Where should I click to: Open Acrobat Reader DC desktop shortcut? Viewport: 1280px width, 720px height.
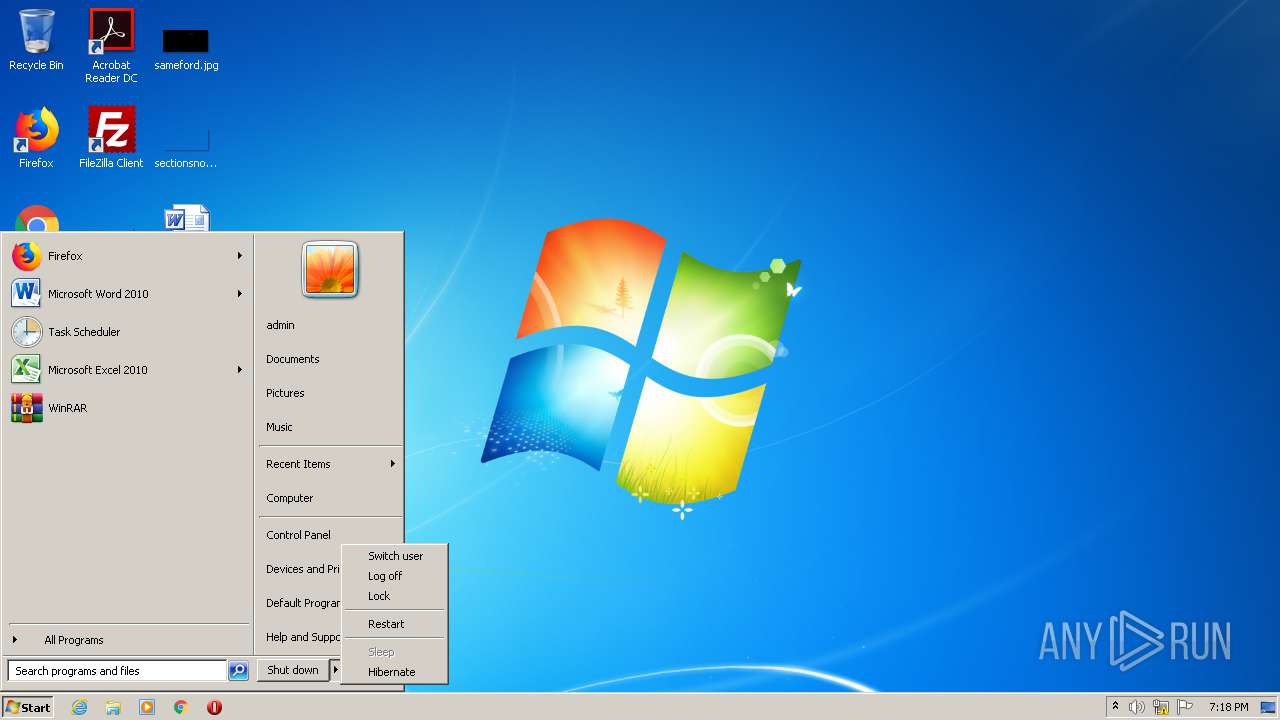coord(111,46)
